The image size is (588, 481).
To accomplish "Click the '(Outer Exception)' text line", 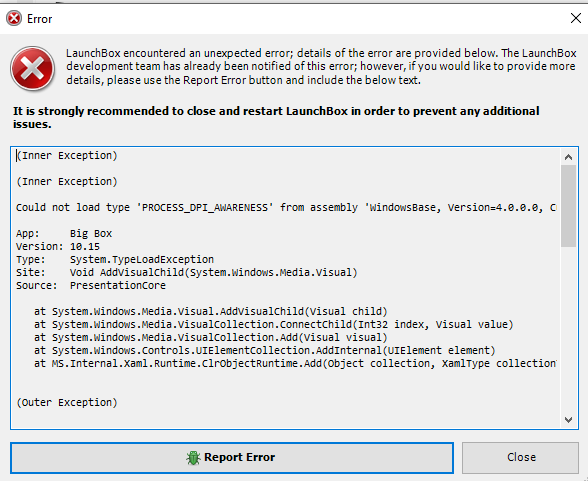I will pyautogui.click(x=67, y=403).
